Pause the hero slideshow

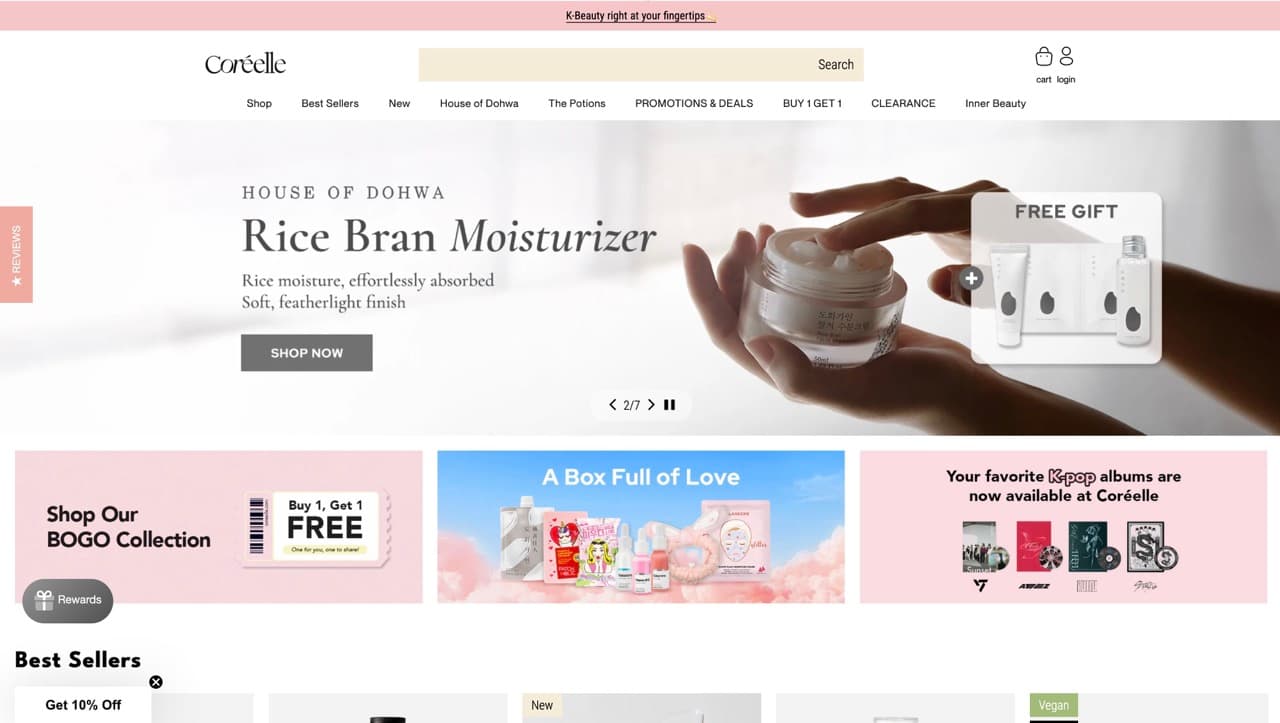670,405
